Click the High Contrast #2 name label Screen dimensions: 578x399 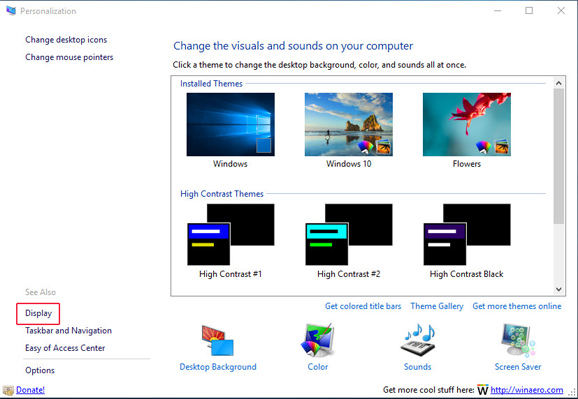[x=348, y=274]
